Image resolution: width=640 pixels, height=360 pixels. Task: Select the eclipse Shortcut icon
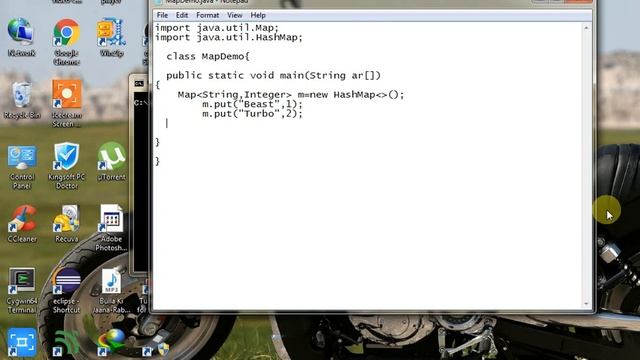(67, 291)
